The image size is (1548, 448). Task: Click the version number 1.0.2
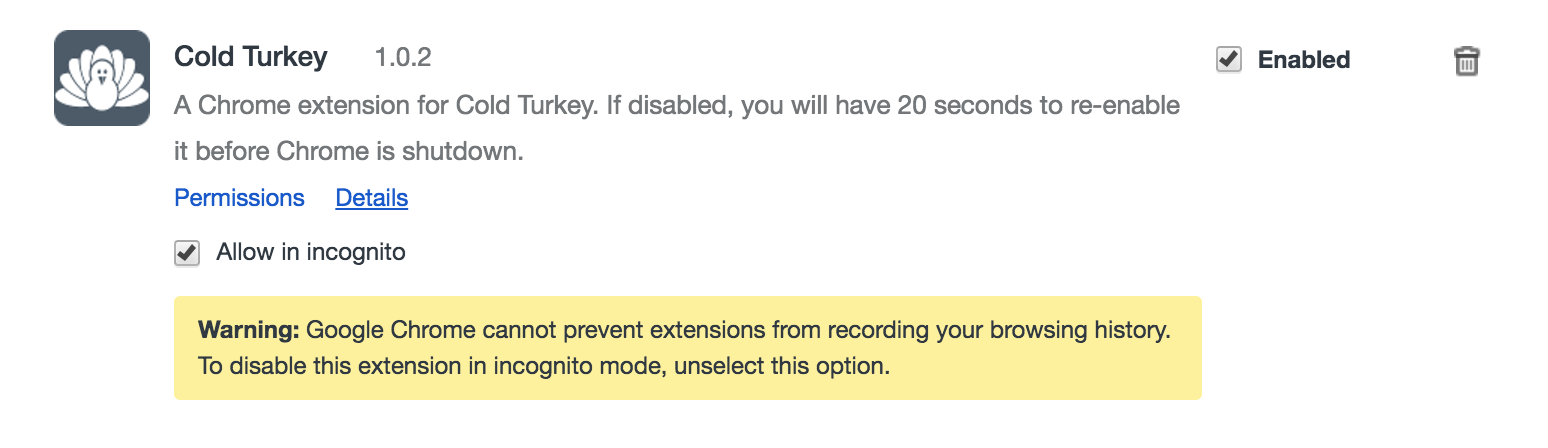(x=403, y=58)
